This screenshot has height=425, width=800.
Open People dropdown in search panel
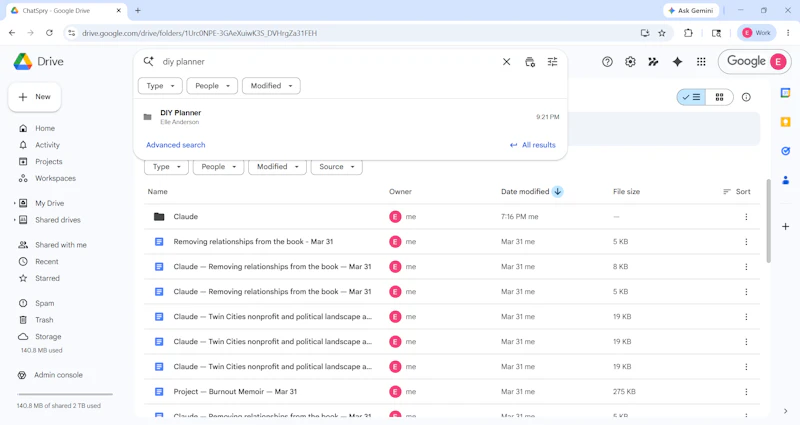212,86
